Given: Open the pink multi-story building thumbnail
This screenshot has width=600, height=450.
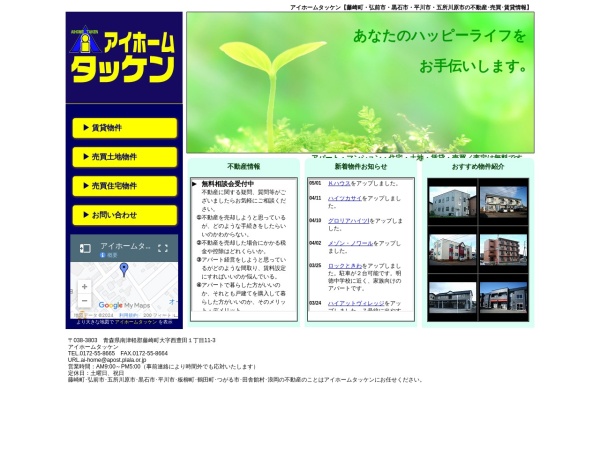Looking at the screenshot, I should pos(503,249).
